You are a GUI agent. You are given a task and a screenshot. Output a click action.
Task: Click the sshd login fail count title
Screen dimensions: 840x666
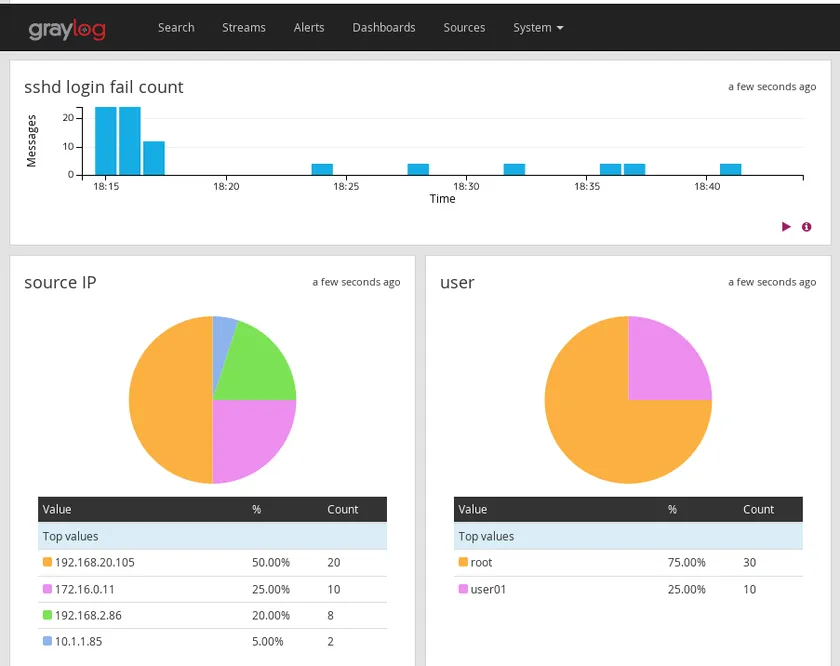(104, 87)
